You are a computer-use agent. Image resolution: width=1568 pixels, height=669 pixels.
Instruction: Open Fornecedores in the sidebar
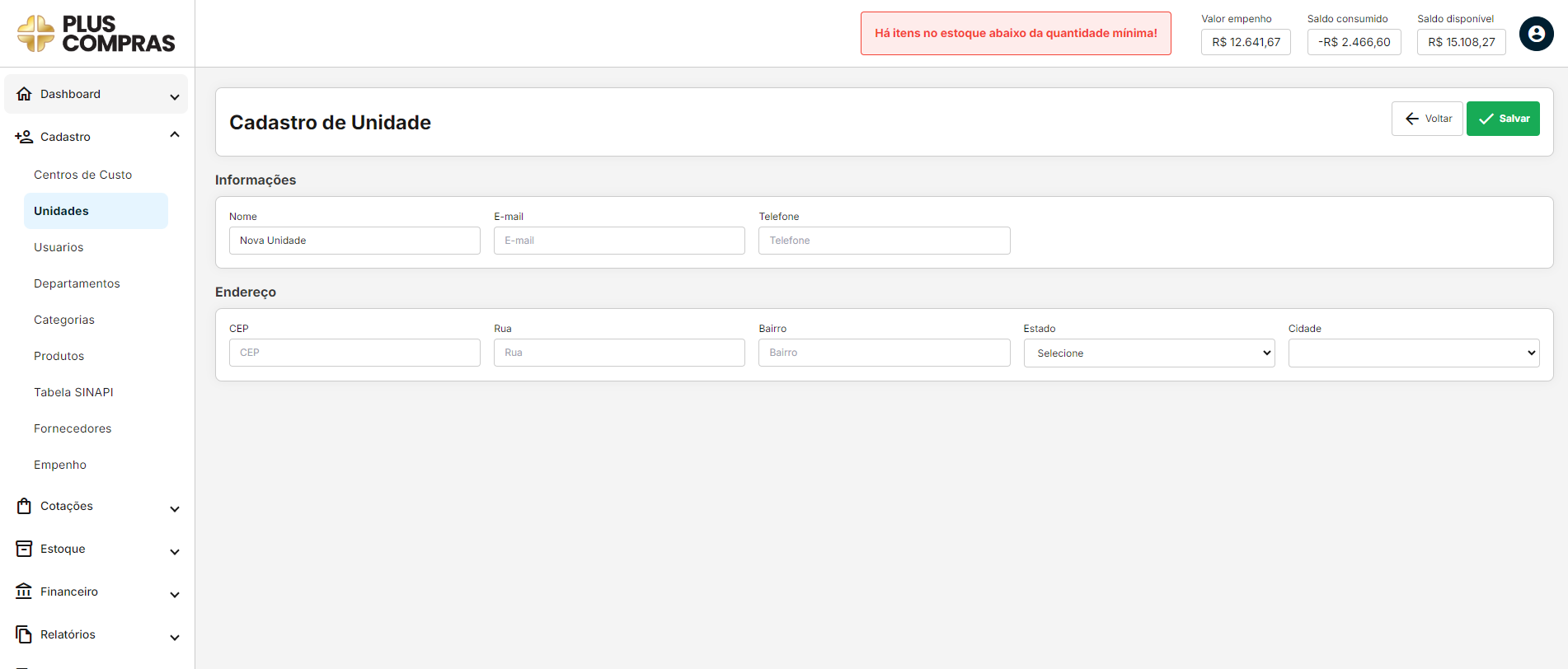[73, 428]
